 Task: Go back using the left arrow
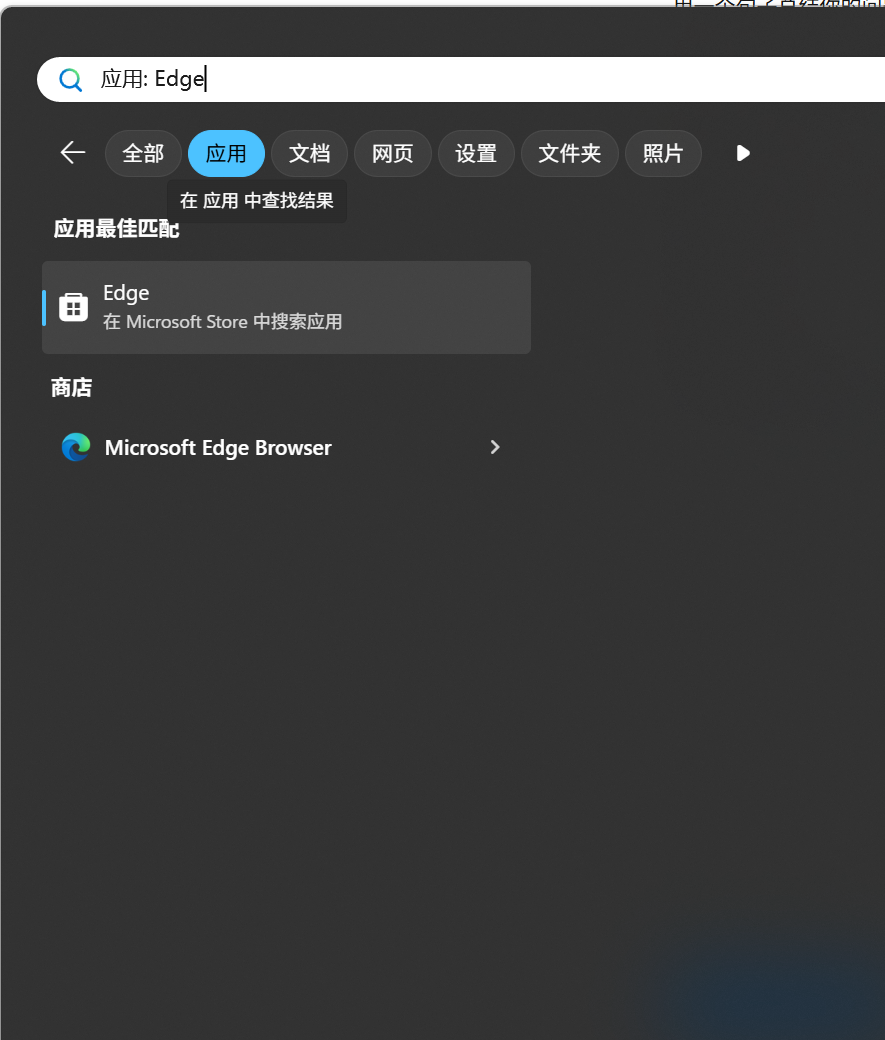coord(73,153)
